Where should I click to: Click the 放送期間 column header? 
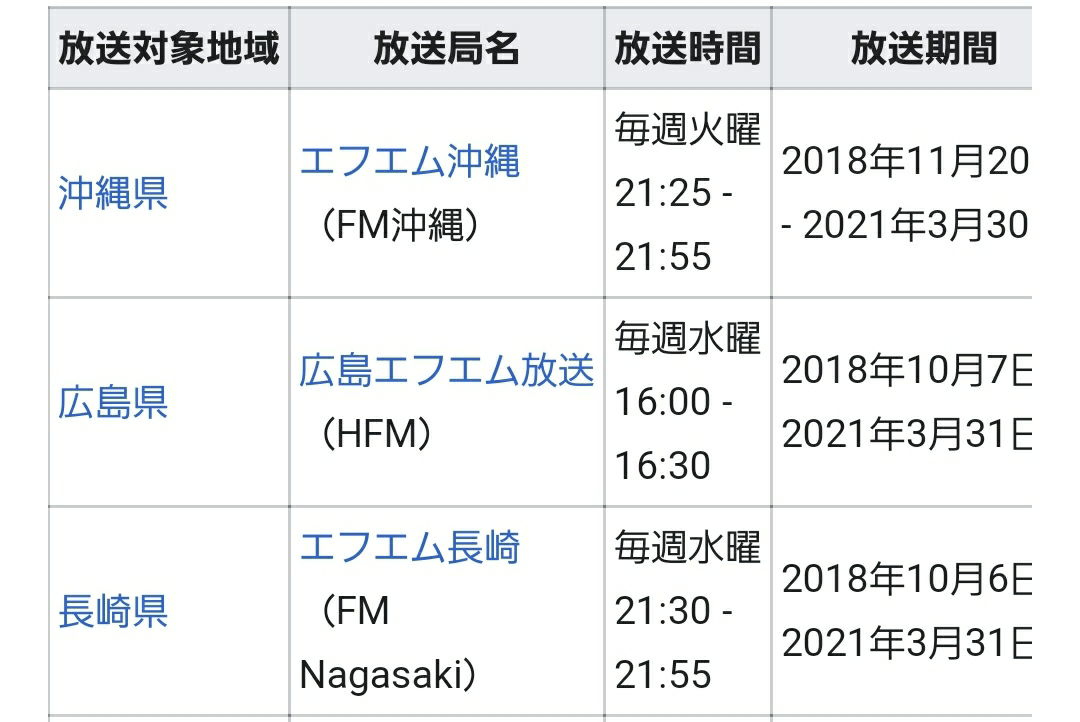click(x=902, y=48)
